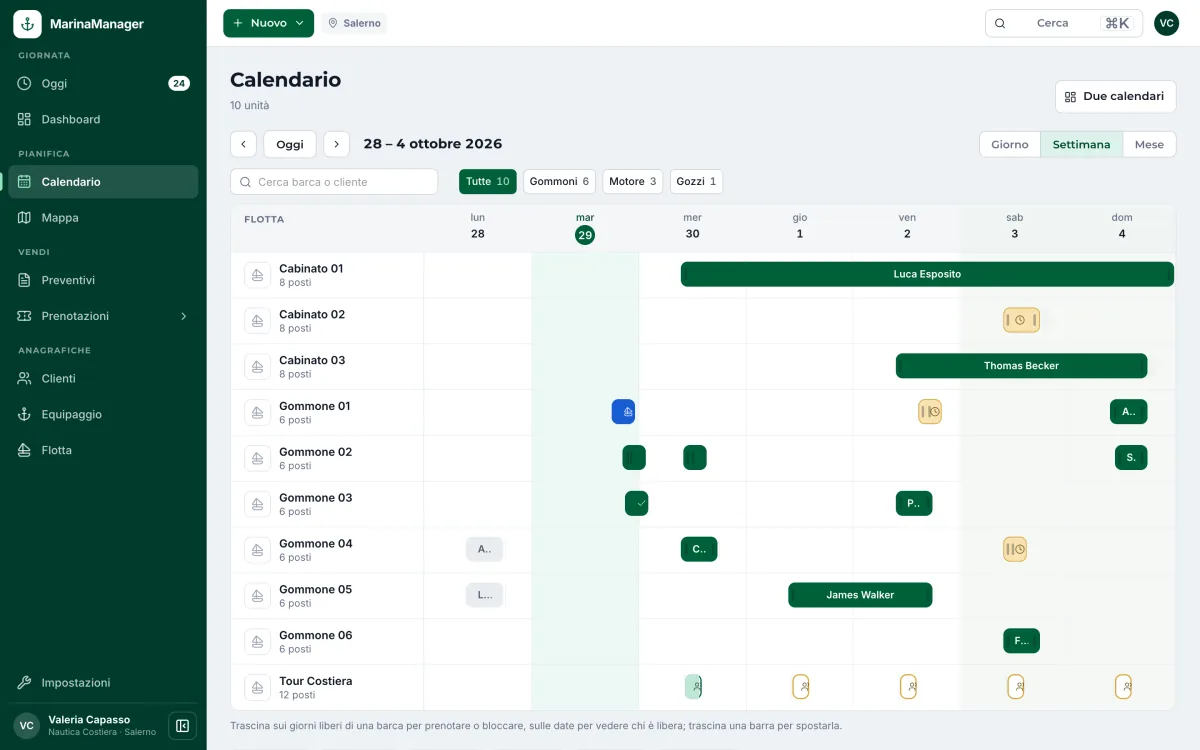The width and height of the screenshot is (1200, 750).
Task: Open the Salerno location selector
Action: [354, 23]
